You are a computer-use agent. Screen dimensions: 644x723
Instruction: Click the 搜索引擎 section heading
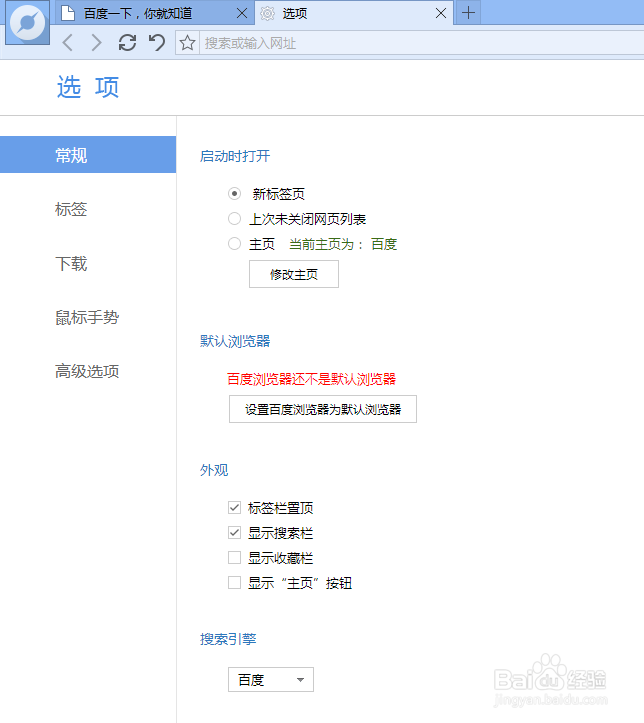click(228, 639)
